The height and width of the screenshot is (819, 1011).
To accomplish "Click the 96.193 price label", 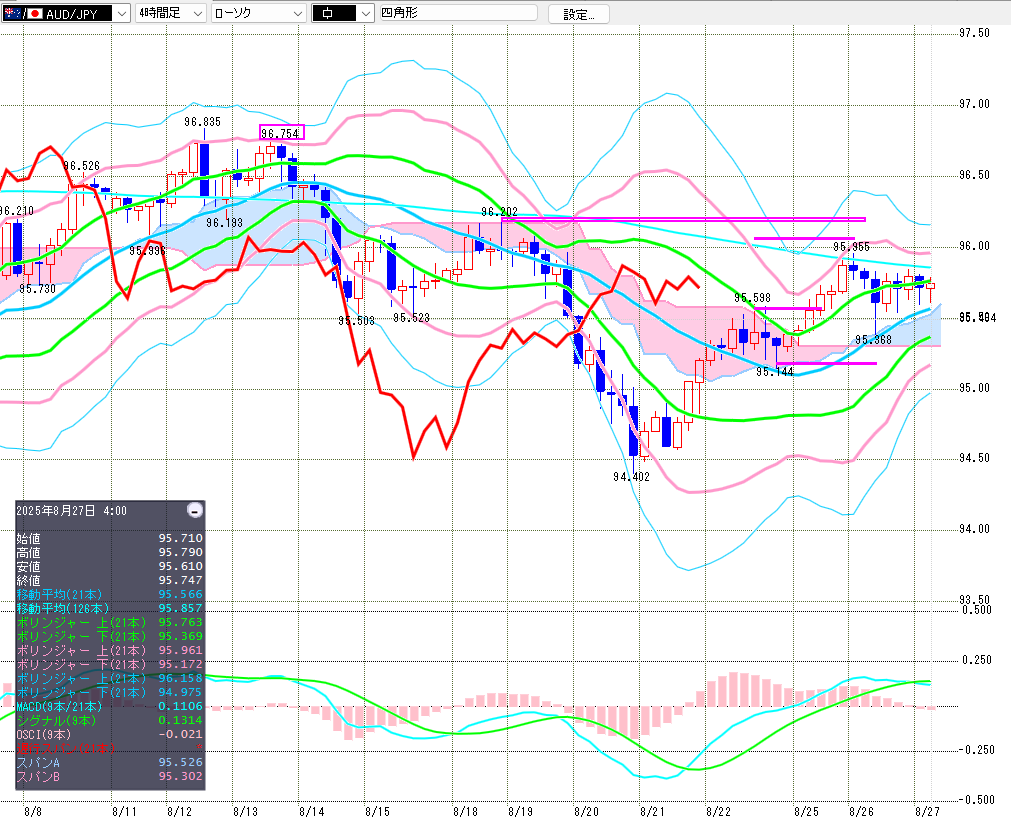I will coord(224,222).
